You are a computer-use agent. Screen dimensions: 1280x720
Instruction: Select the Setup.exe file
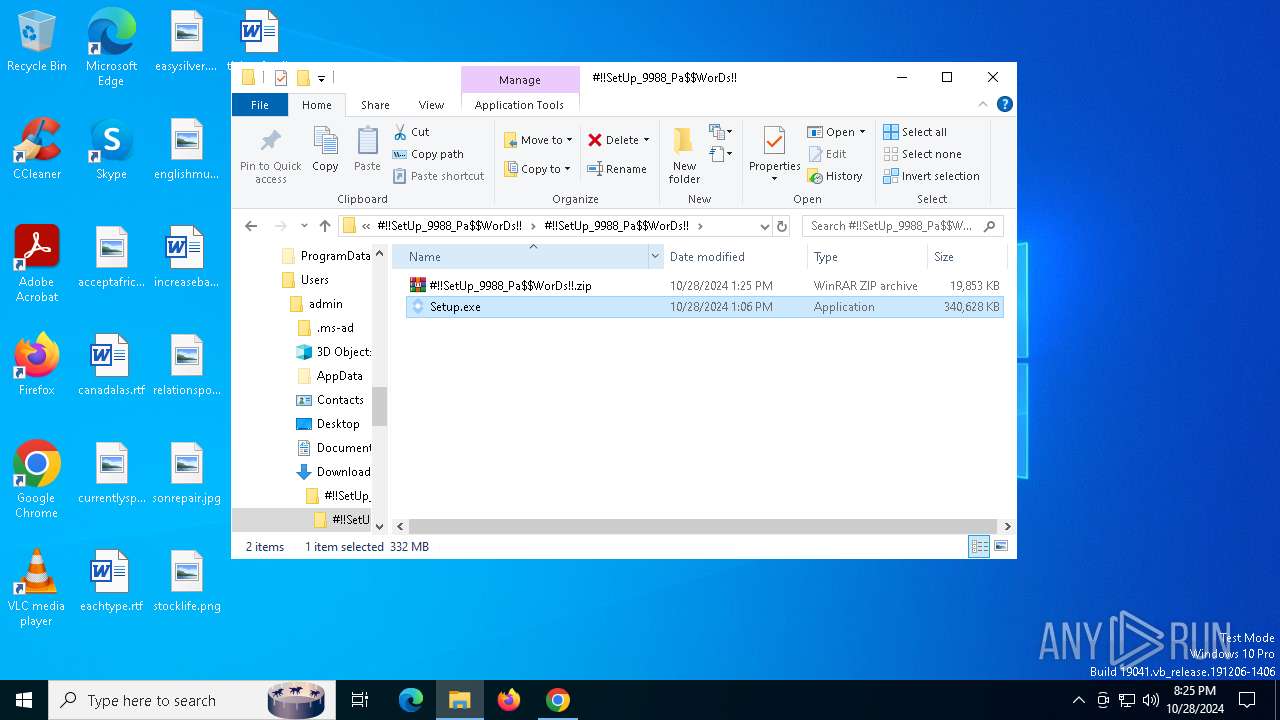point(704,307)
